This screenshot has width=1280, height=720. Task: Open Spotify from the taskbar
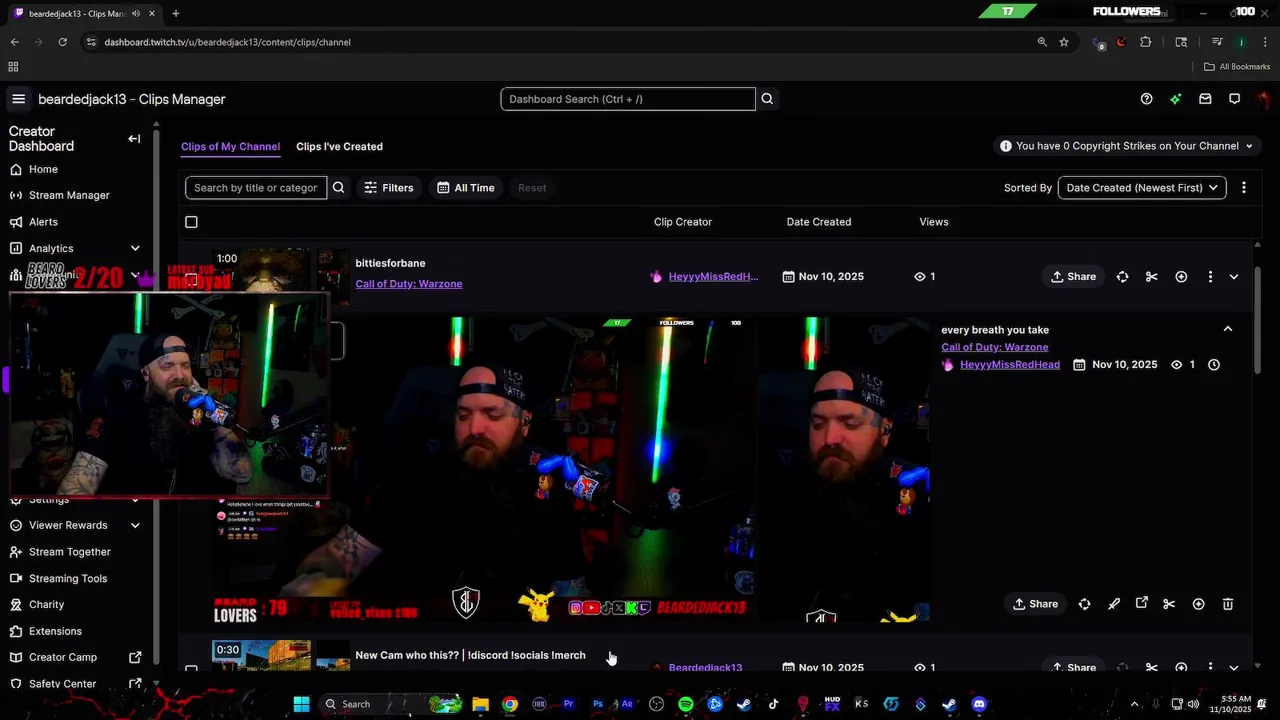(x=685, y=704)
